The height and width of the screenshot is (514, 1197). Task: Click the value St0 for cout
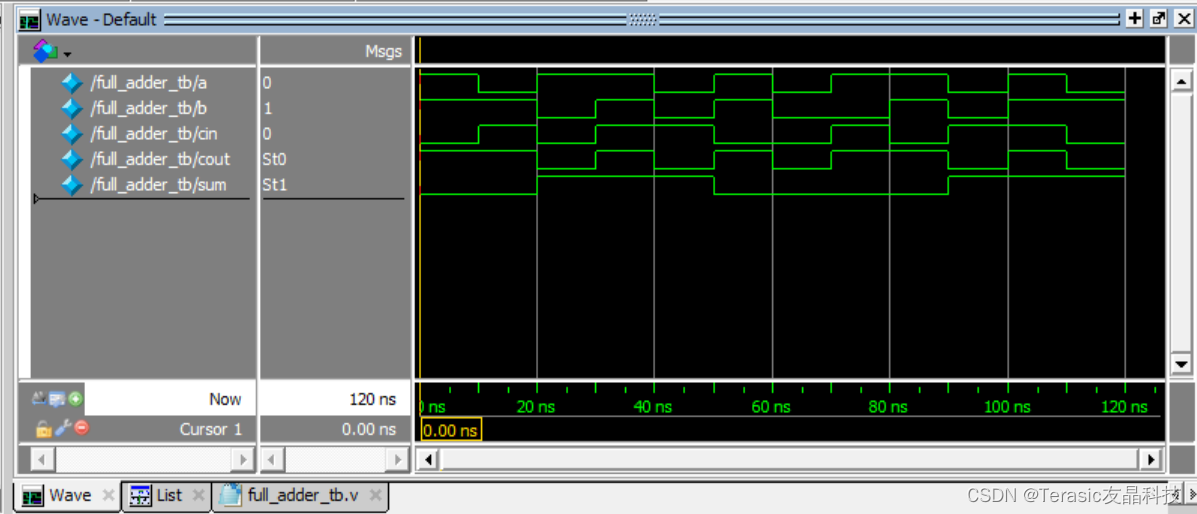click(x=275, y=160)
